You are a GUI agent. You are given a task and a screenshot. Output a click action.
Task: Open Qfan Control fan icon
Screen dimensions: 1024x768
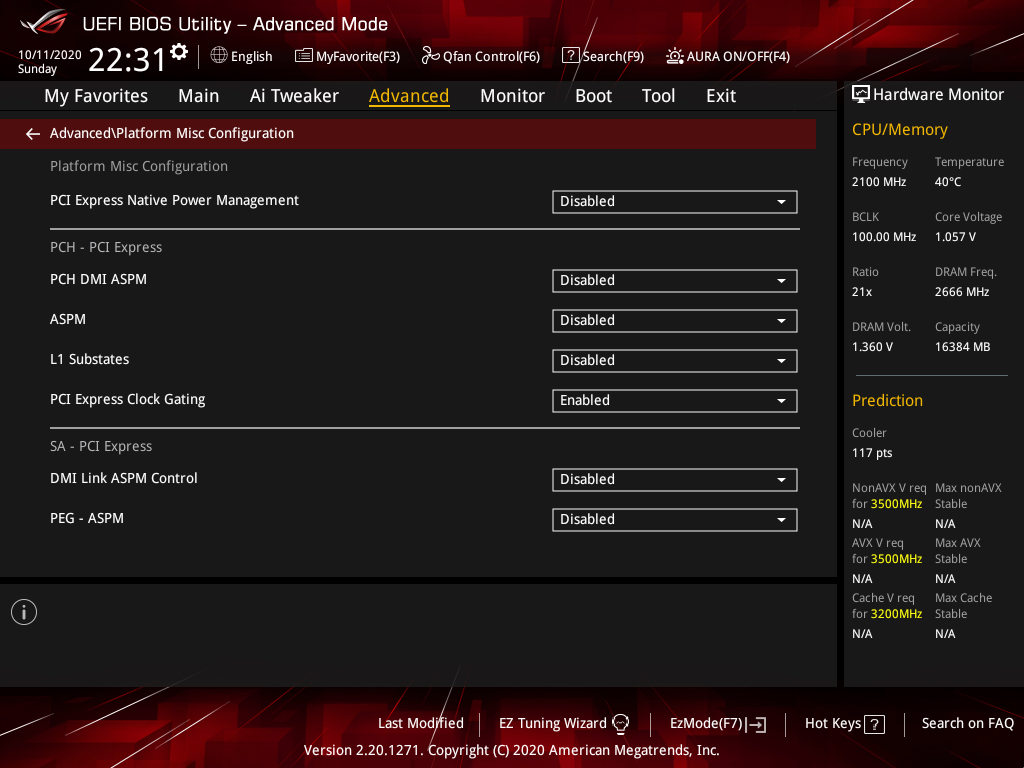pyautogui.click(x=430, y=56)
